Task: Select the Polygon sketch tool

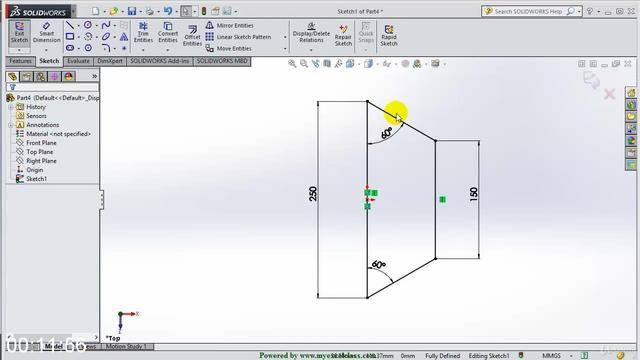Action: click(87, 48)
